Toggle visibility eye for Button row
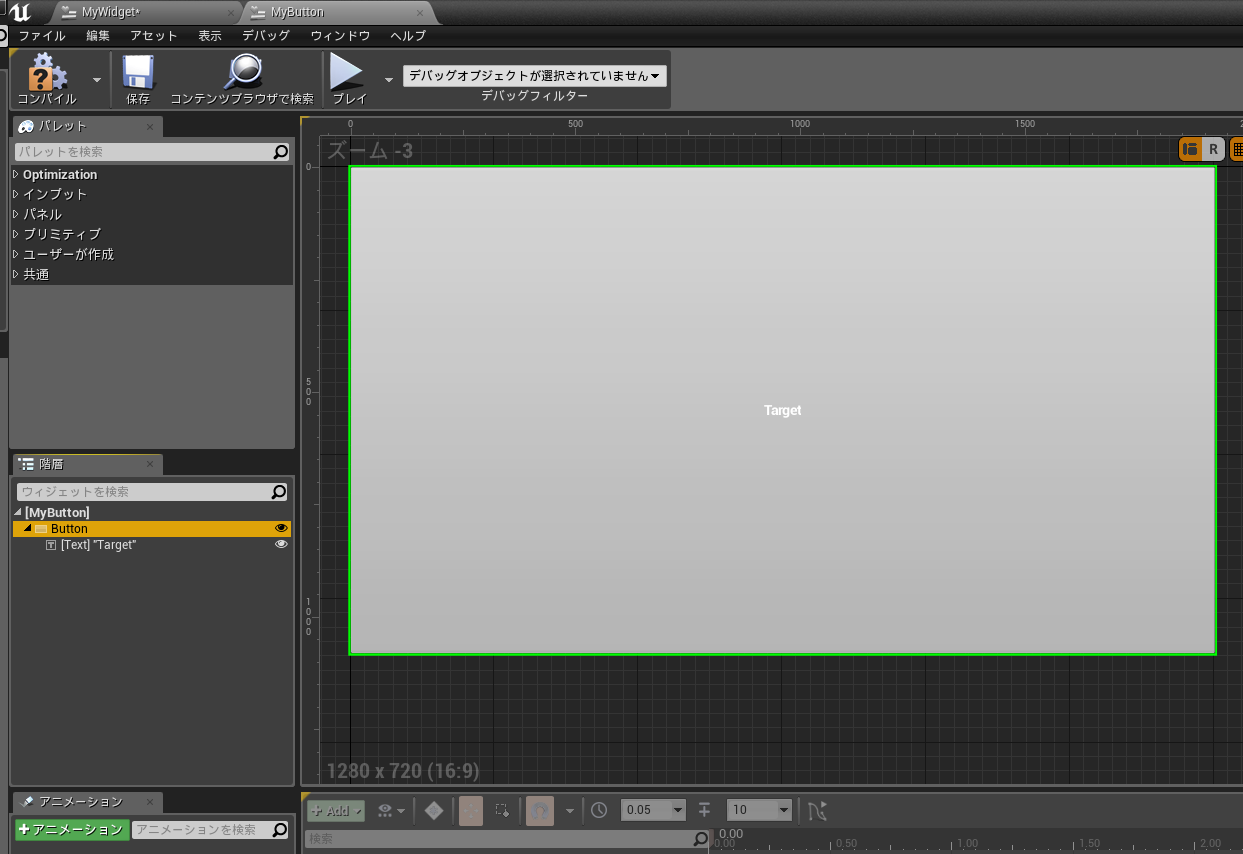1243x854 pixels. (281, 528)
